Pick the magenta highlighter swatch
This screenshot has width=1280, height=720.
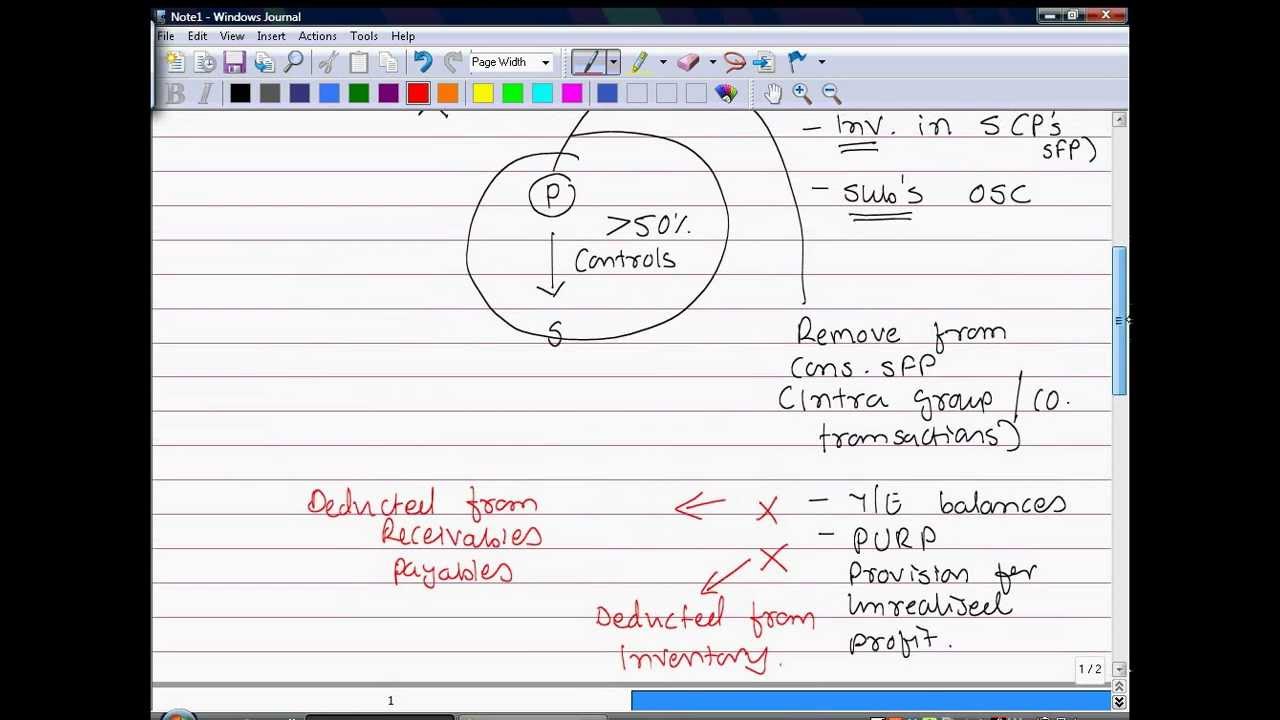click(572, 94)
